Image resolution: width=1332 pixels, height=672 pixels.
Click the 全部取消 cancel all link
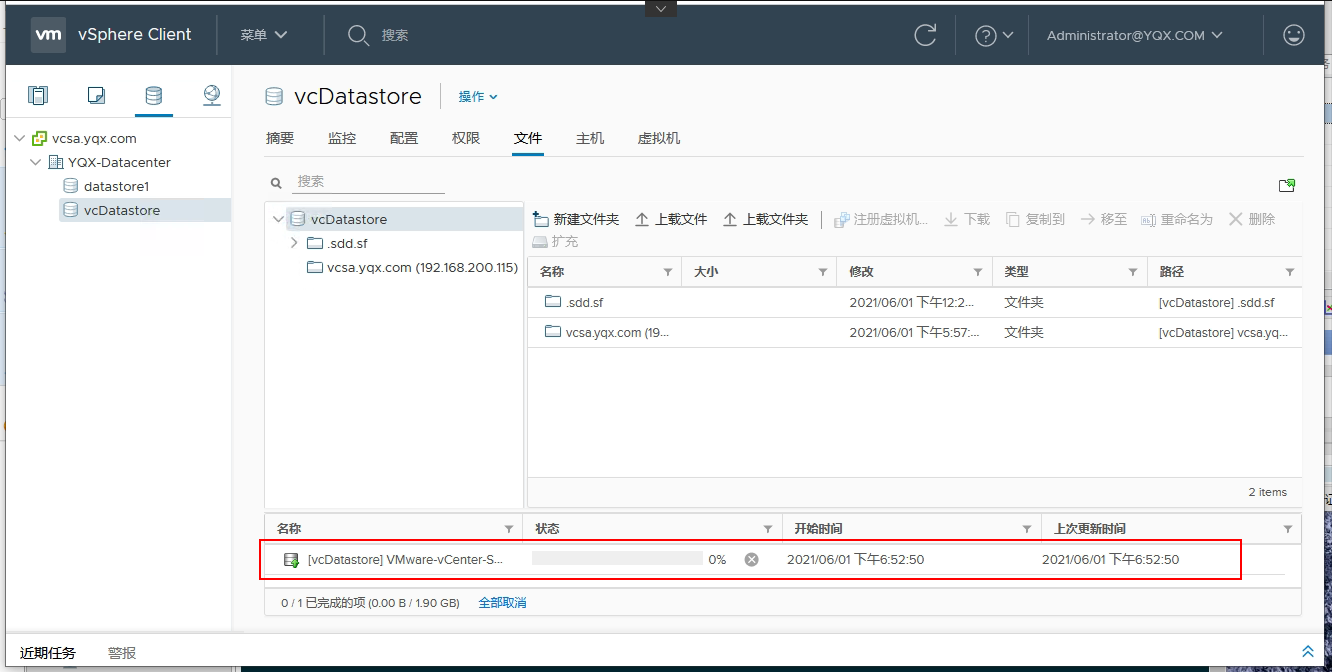(x=502, y=602)
